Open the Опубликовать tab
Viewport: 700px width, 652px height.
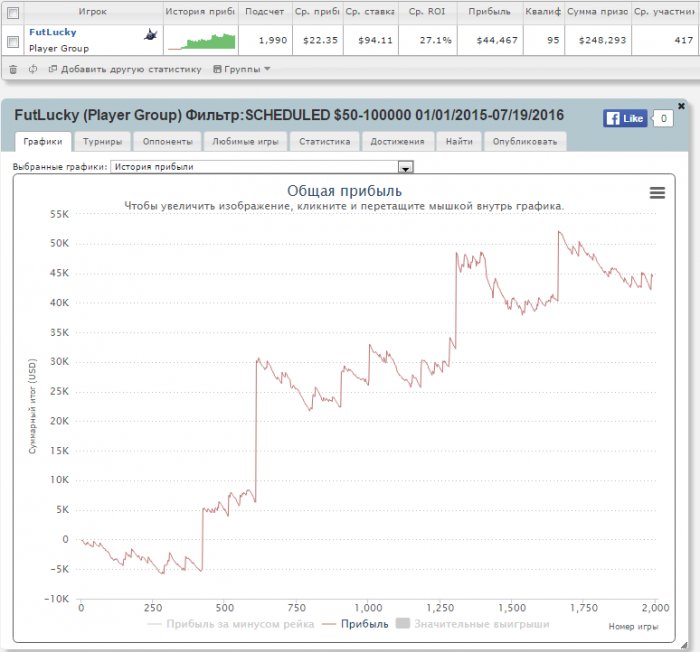coord(525,142)
